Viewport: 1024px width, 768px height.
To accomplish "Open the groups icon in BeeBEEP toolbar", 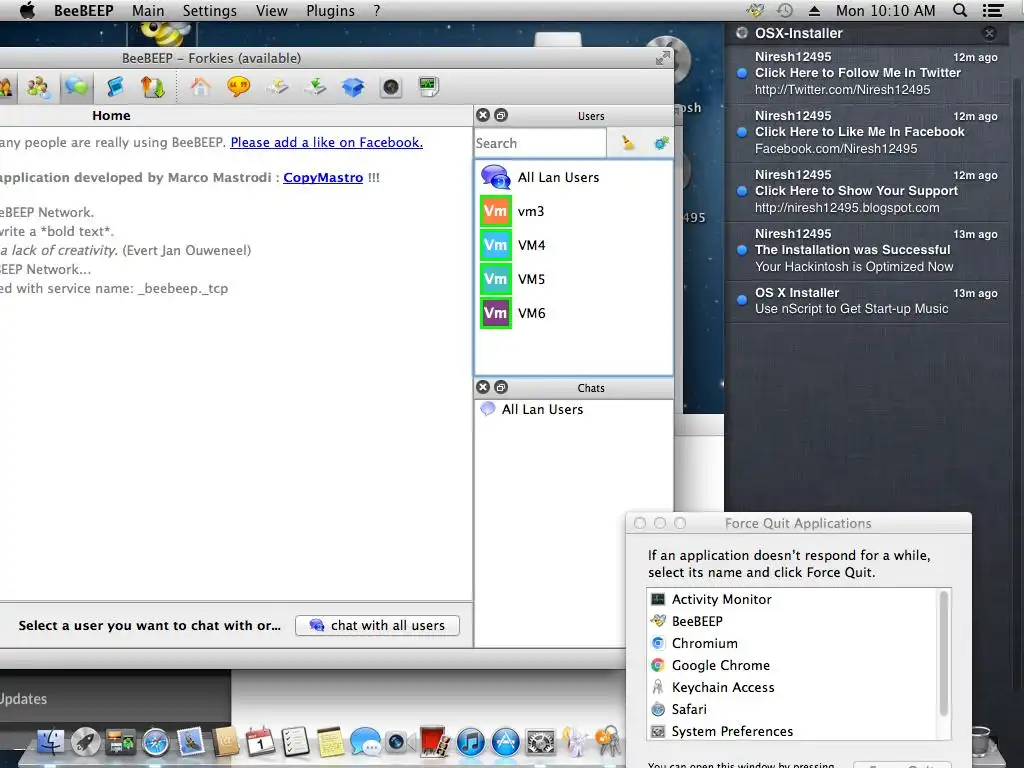I will [x=38, y=87].
